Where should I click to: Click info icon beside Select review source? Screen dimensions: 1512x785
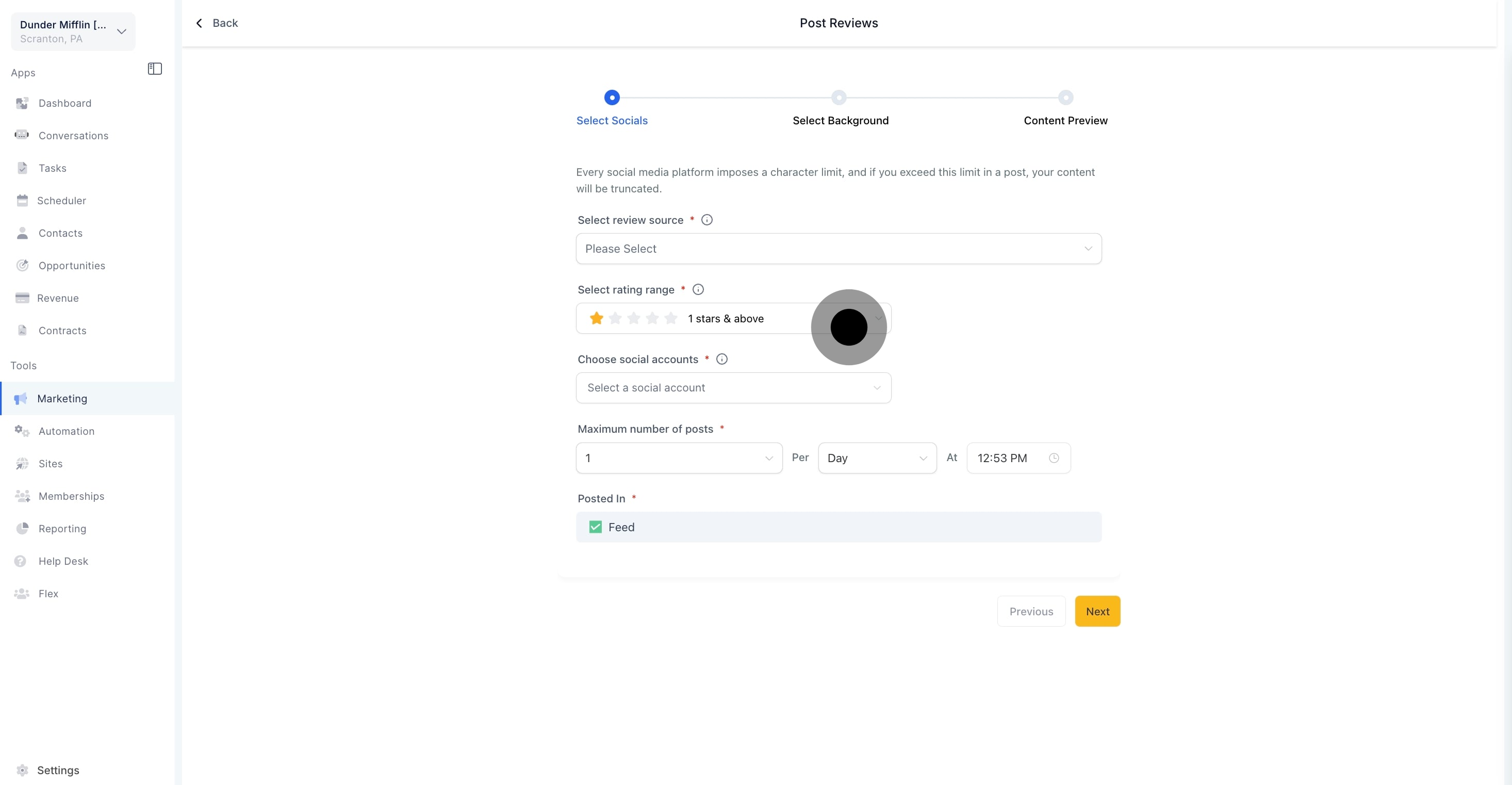click(x=706, y=220)
